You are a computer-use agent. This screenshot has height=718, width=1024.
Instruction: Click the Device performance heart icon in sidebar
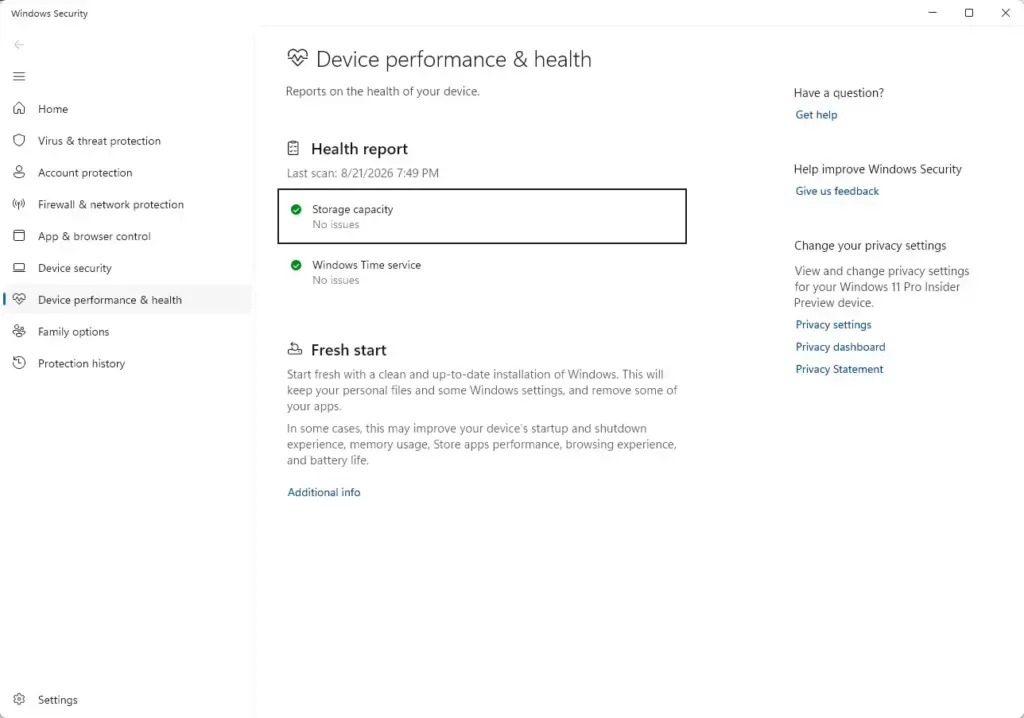click(x=19, y=299)
